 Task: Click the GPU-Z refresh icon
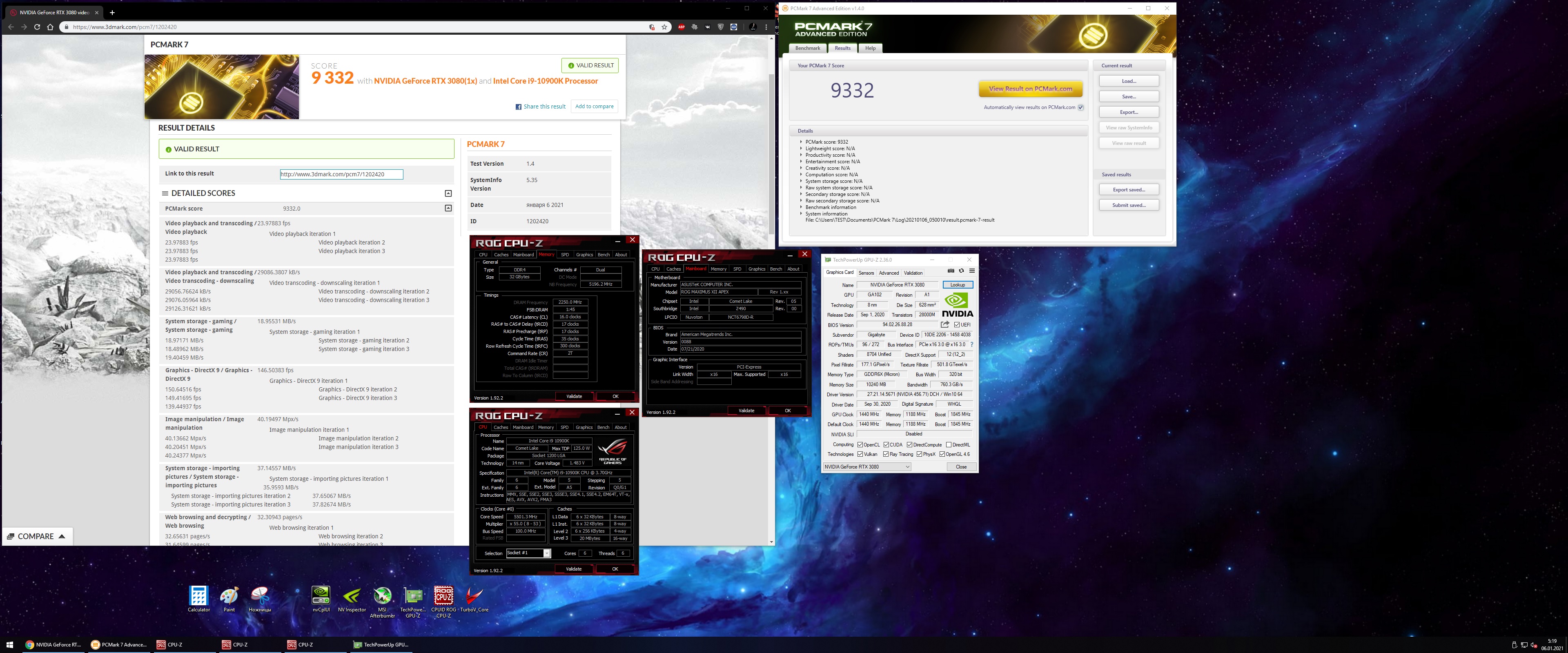pos(962,271)
